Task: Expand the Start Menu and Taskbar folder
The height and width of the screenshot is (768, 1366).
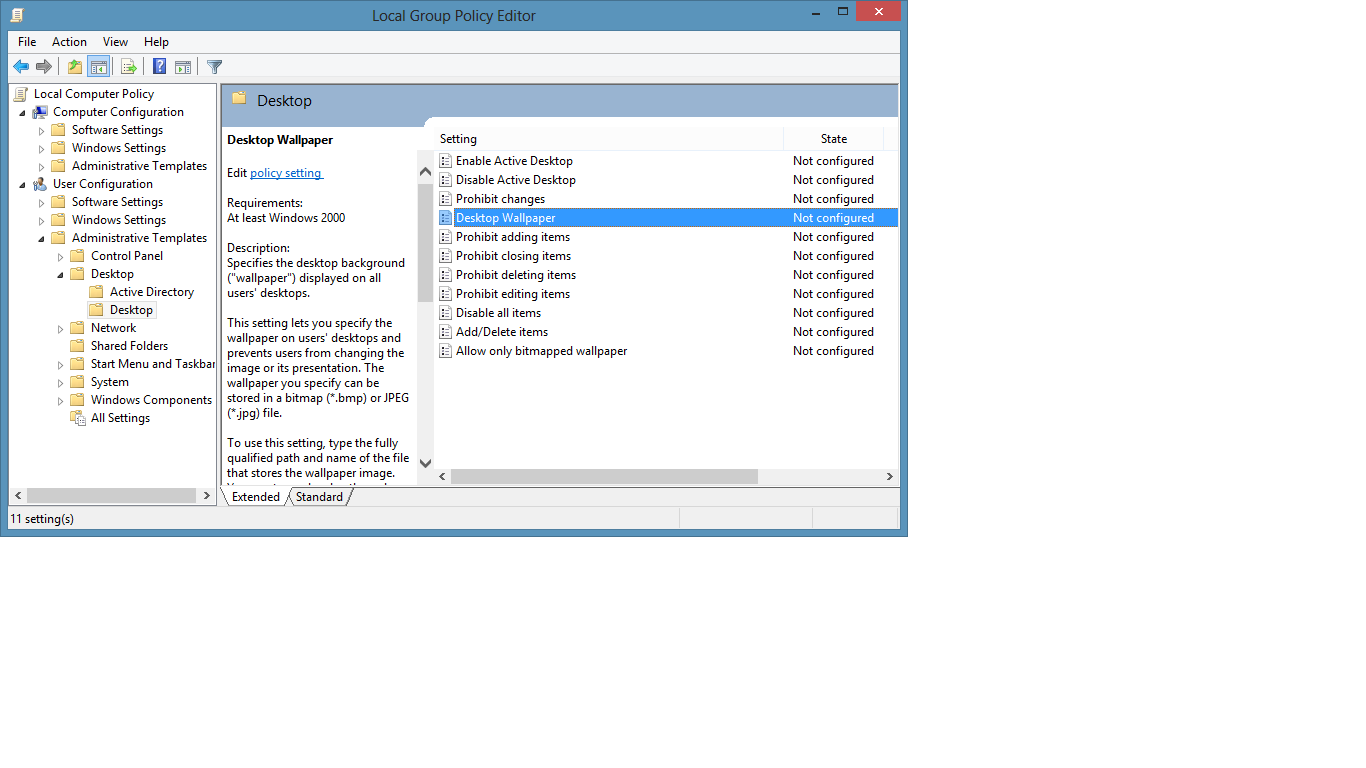Action: (61, 364)
